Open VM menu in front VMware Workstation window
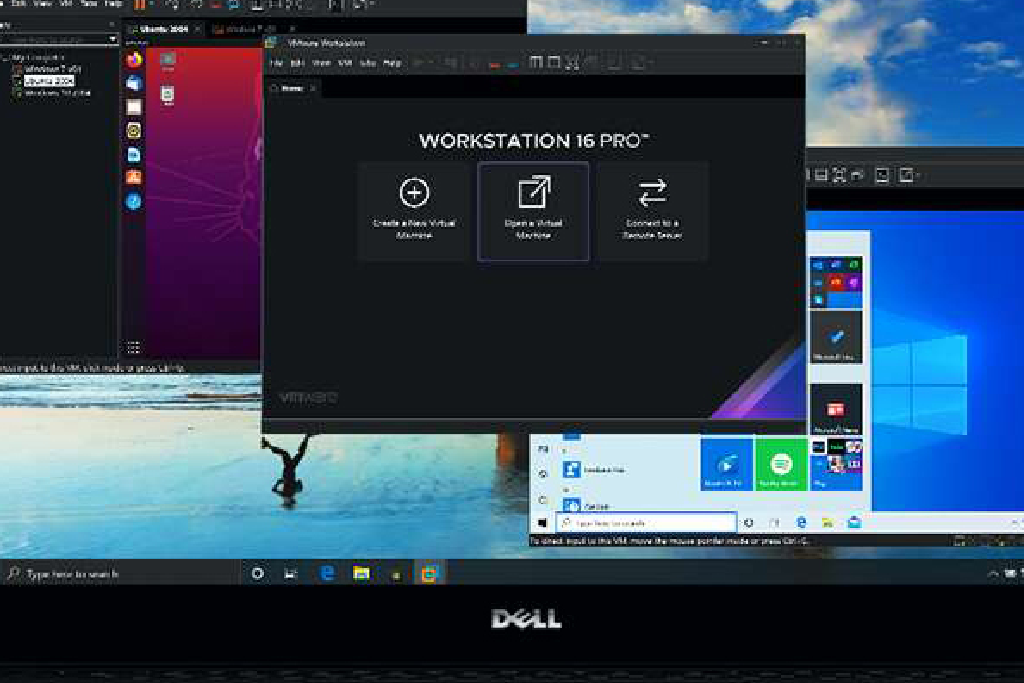The image size is (1024, 683). pyautogui.click(x=345, y=63)
